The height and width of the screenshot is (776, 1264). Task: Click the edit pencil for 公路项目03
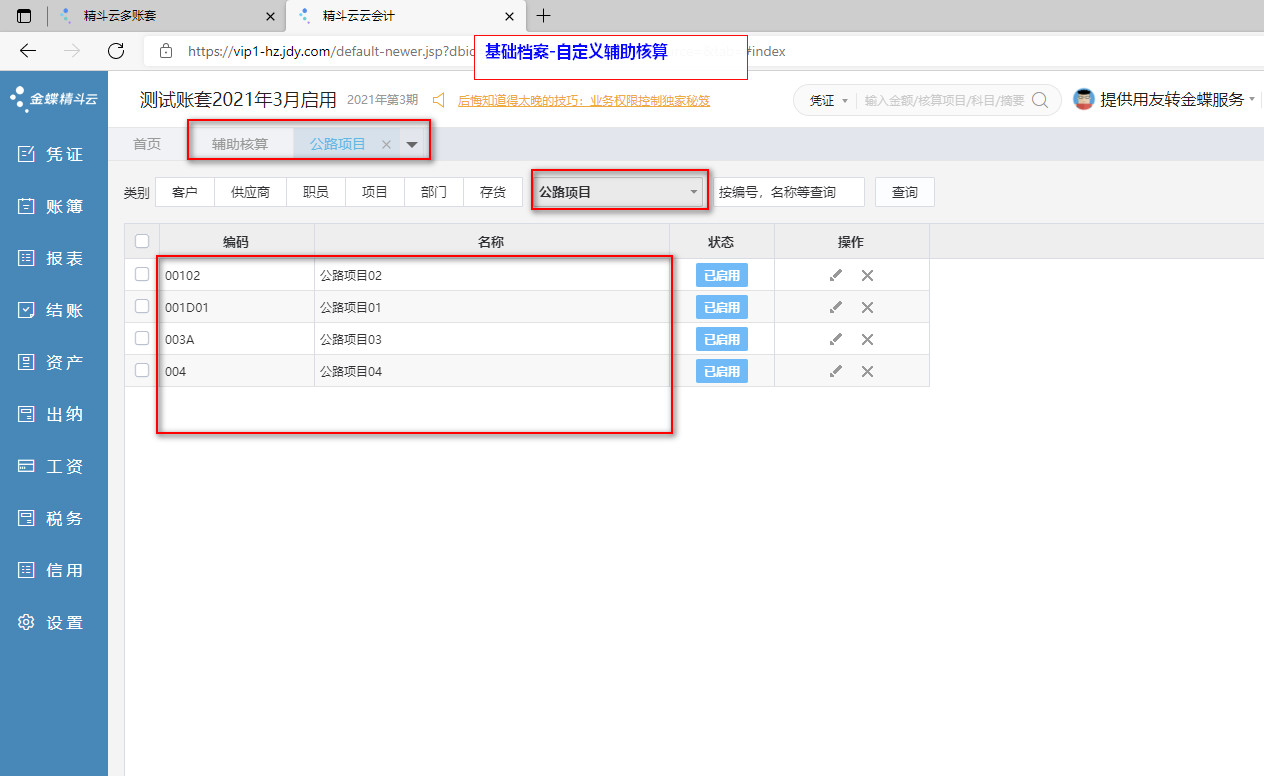pos(836,339)
